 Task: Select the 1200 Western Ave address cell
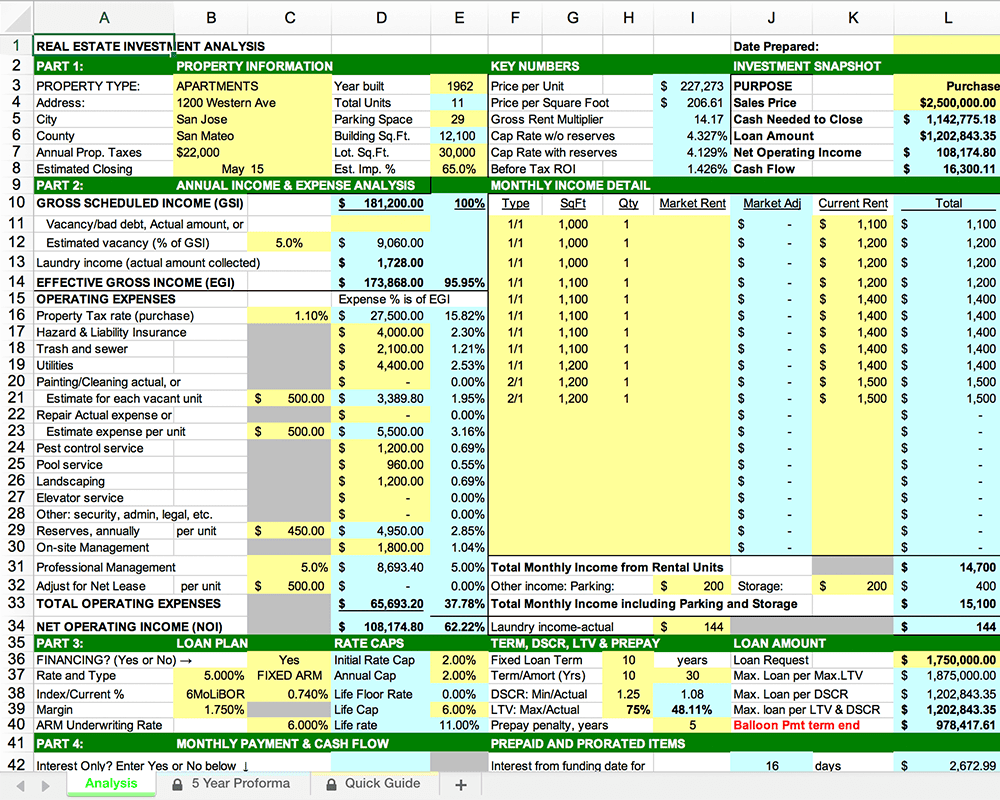[x=252, y=103]
